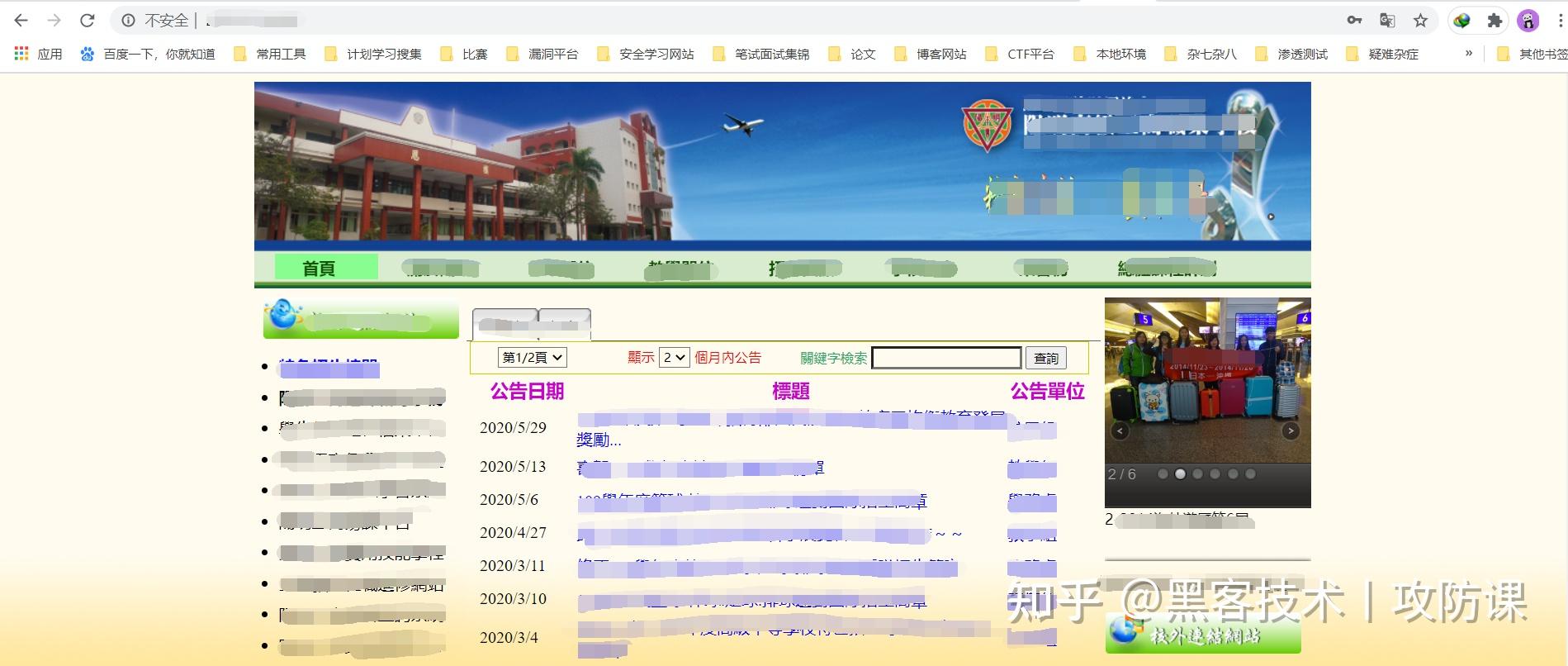The width and height of the screenshot is (1568, 666).
Task: Open the 笔试面试集锦 bookmark folder
Action: [x=761, y=54]
